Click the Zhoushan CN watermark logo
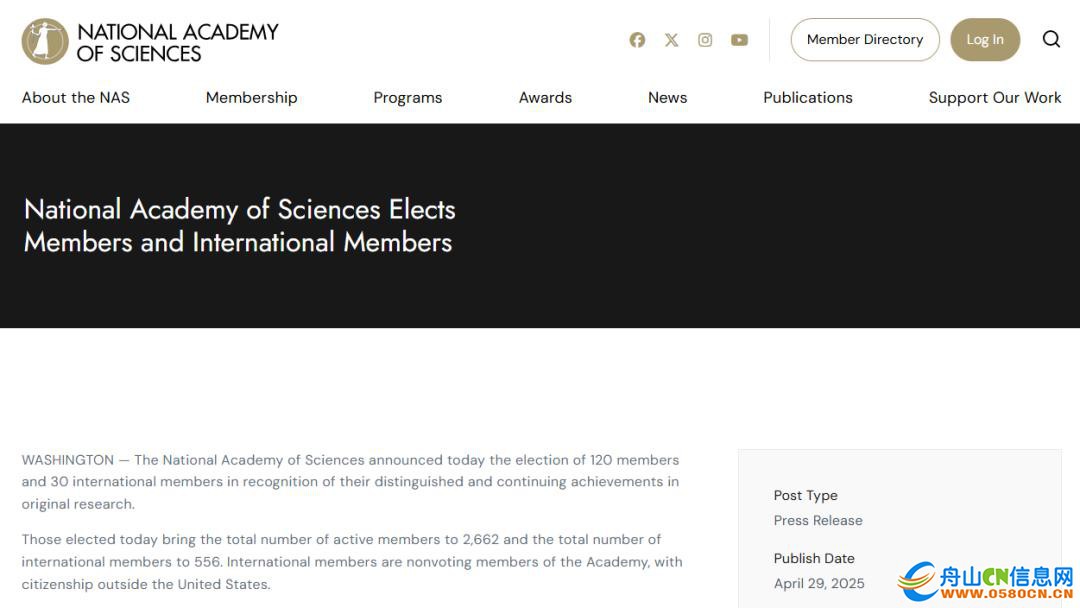 986,582
